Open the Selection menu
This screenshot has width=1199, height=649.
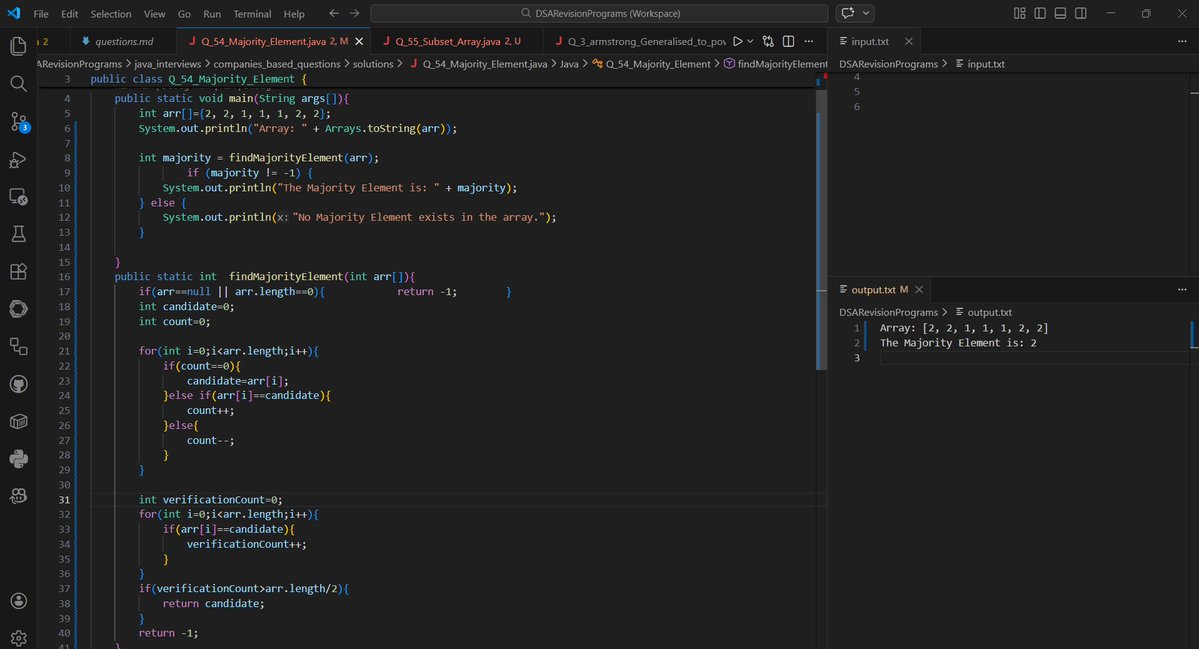click(111, 14)
